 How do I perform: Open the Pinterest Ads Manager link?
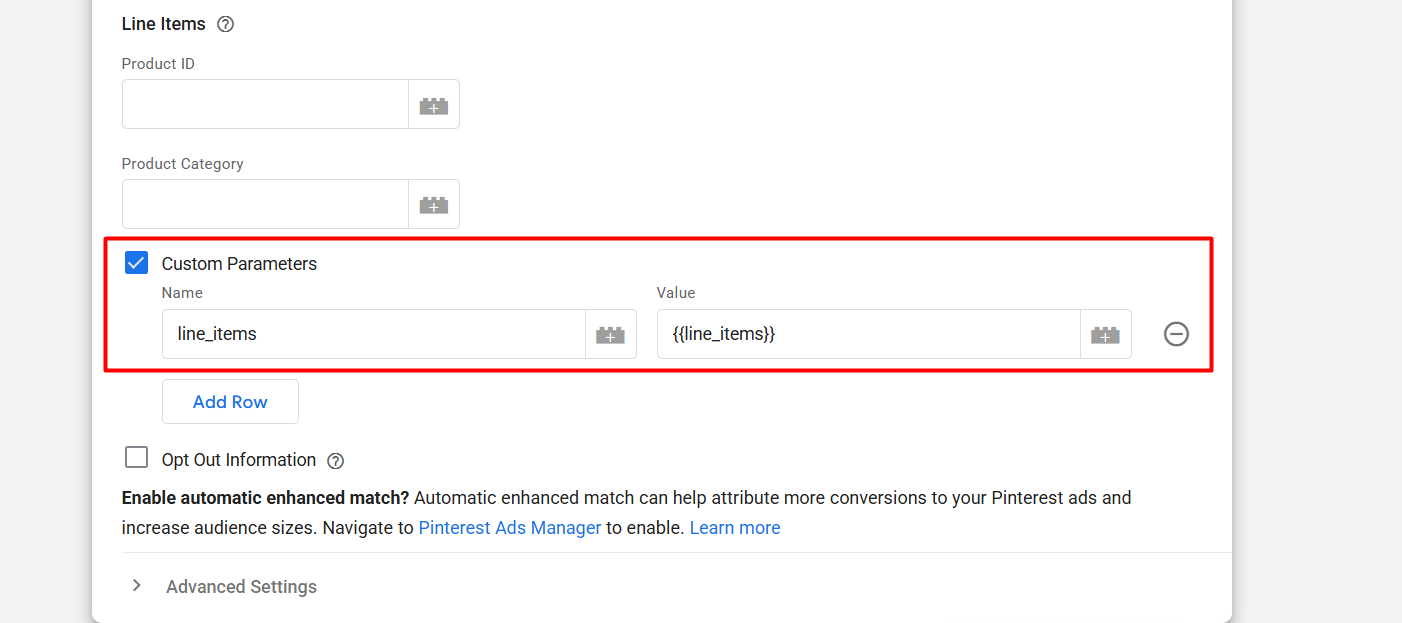(x=509, y=528)
